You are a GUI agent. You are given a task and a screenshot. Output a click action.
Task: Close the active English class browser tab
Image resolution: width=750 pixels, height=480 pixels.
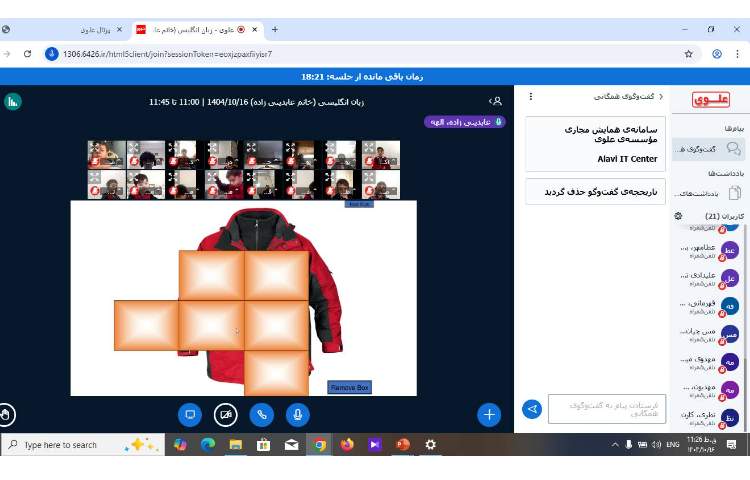[x=254, y=30]
